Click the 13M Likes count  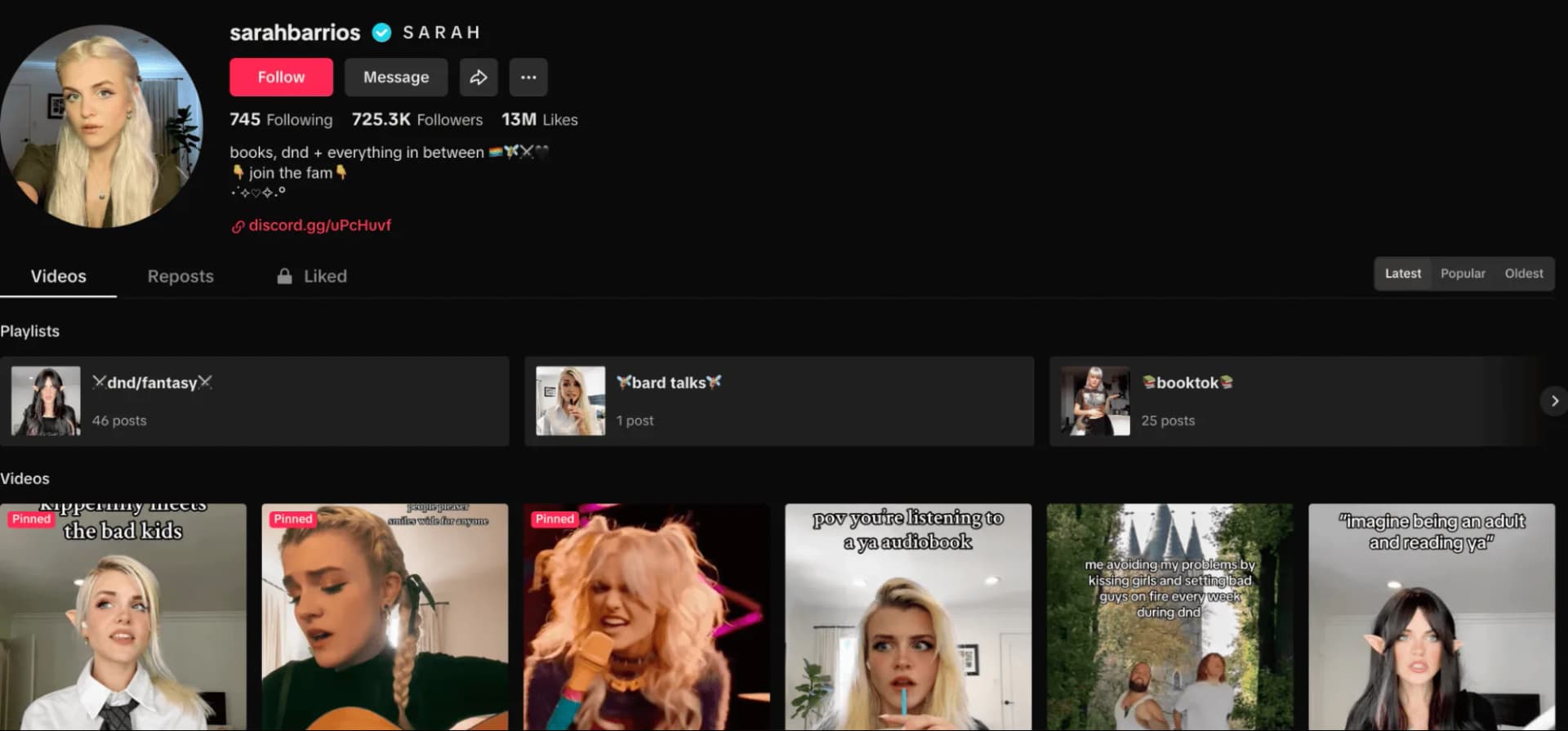tap(540, 119)
